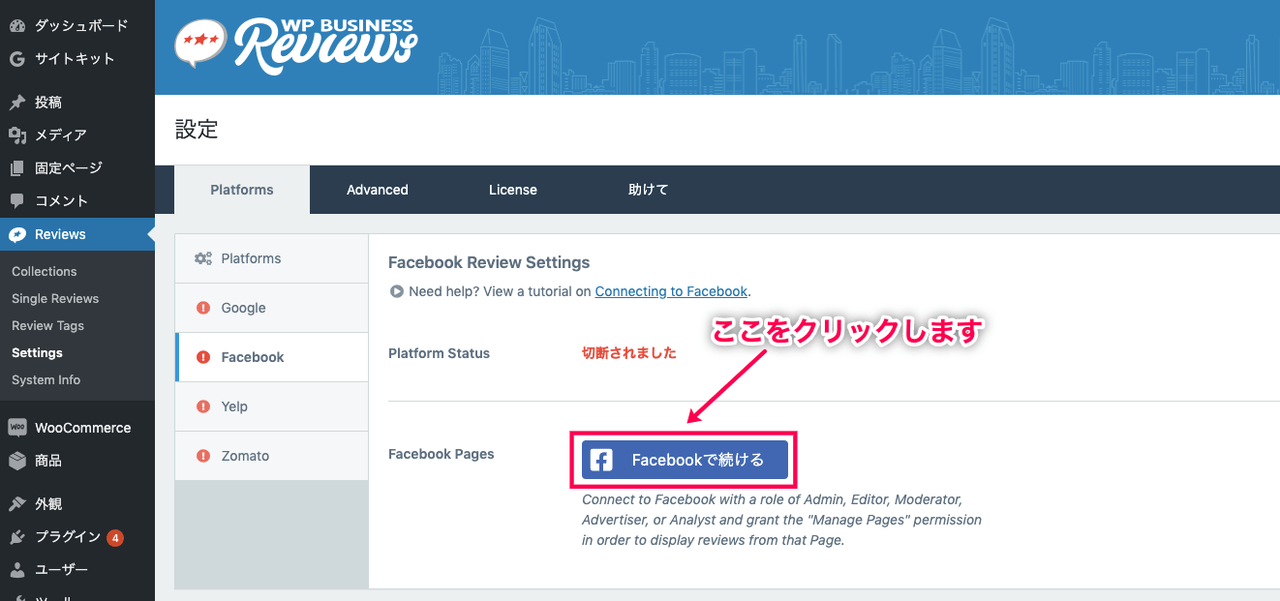Open System Info submenu item
The image size is (1280, 601).
point(46,380)
